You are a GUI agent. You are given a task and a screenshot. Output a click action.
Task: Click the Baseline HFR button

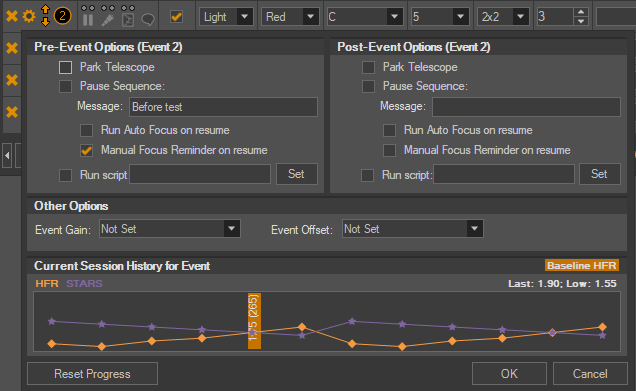pos(582,266)
